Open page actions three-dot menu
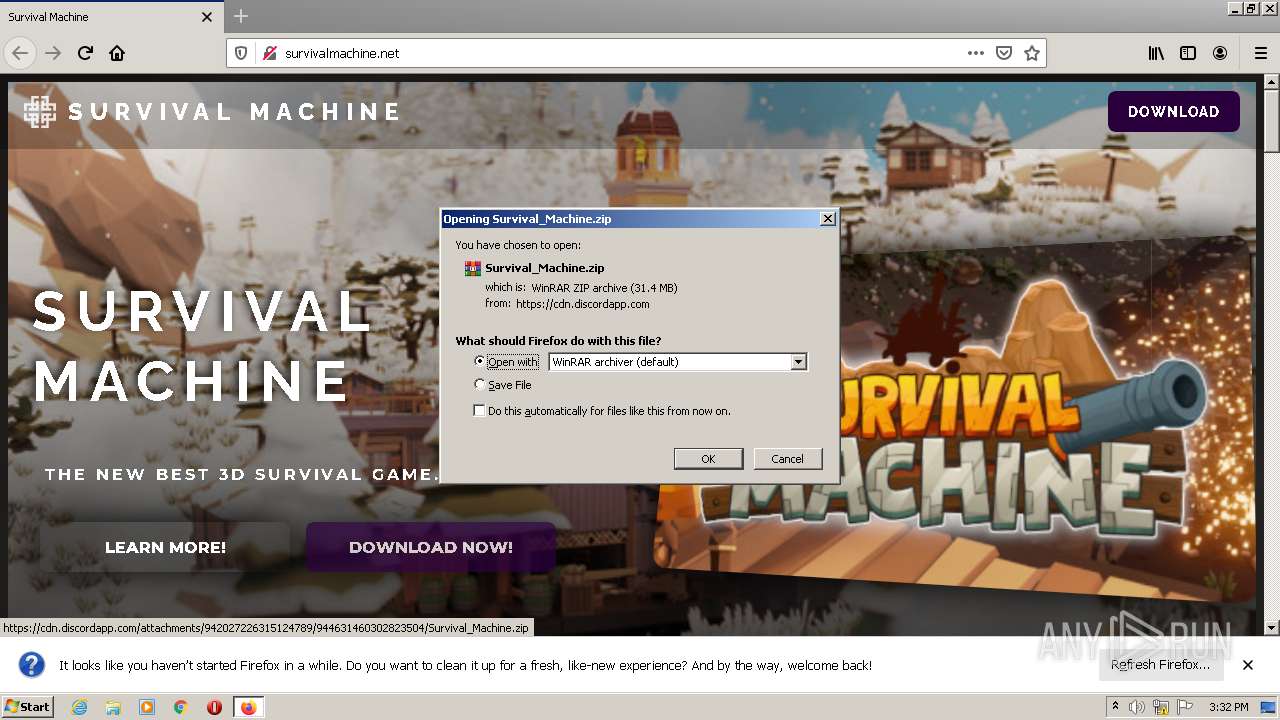The image size is (1280, 720). pyautogui.click(x=976, y=53)
